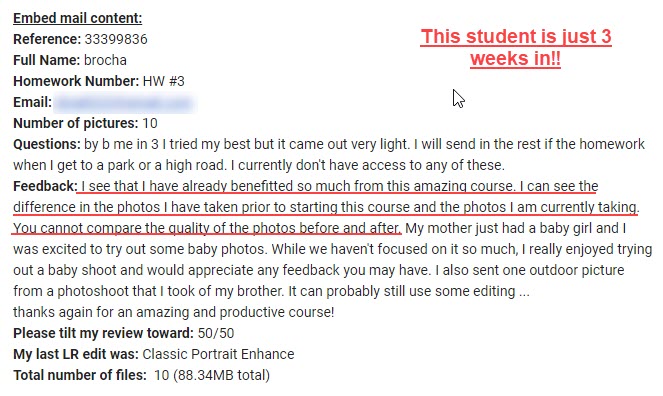
Task: Click the 'My last LR edit was:' label
Action: [x=76, y=354]
